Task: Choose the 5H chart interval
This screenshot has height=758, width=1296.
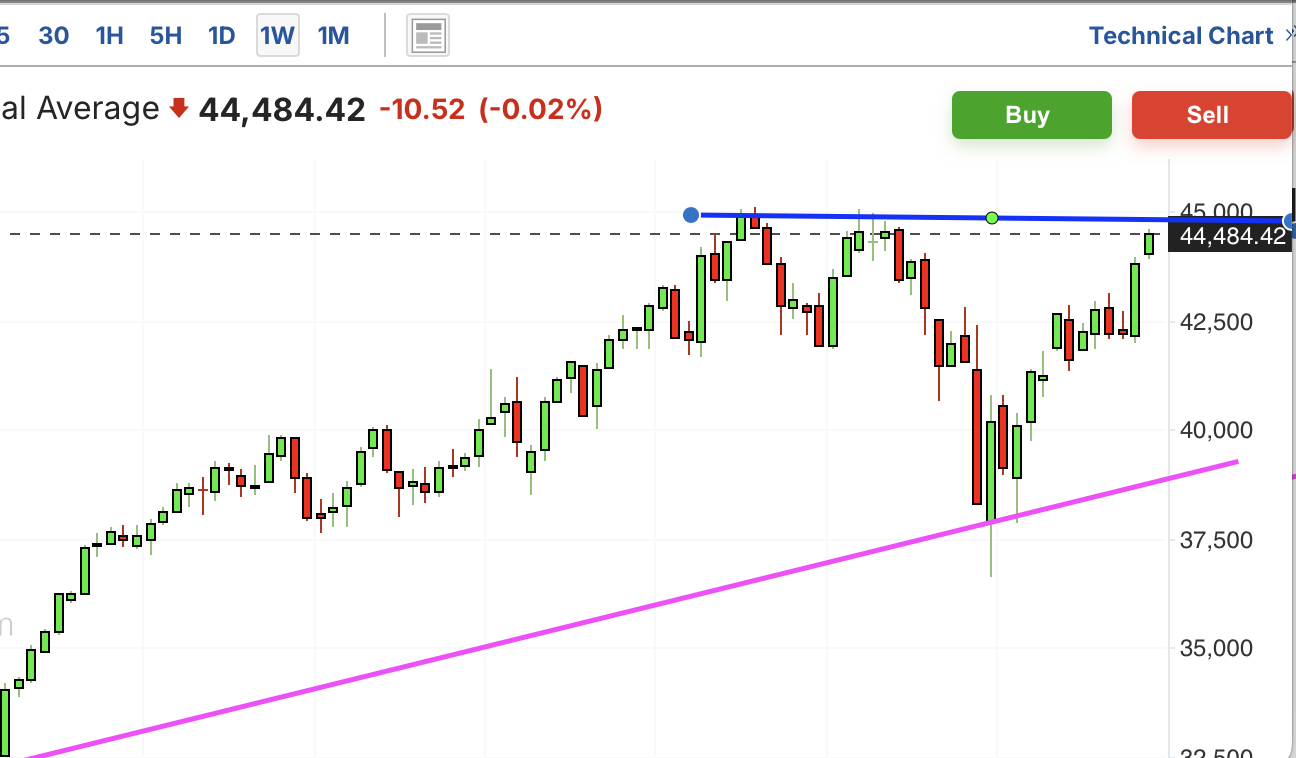Action: 165,36
